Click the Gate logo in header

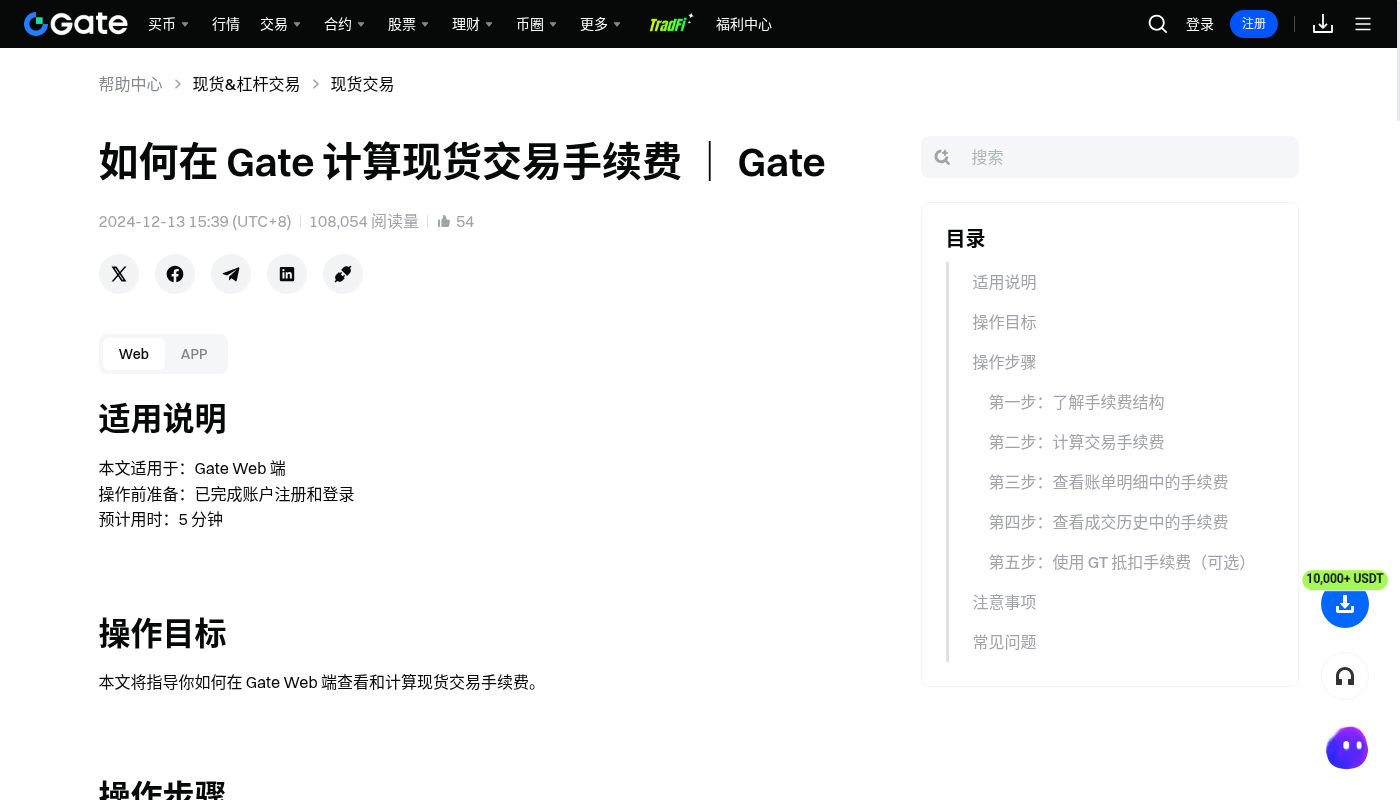point(76,24)
